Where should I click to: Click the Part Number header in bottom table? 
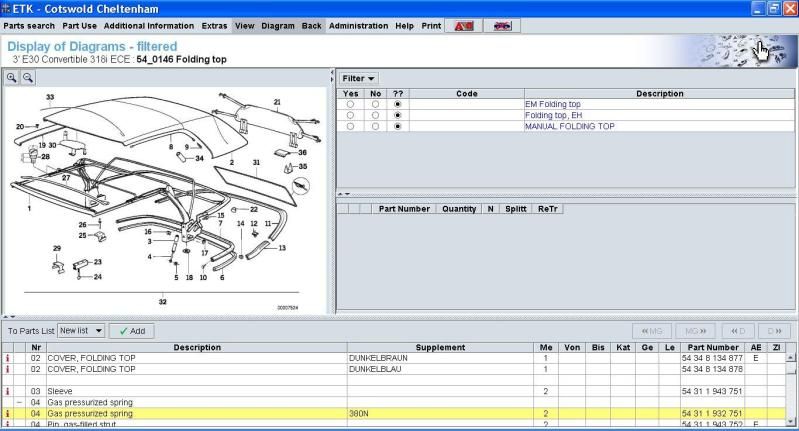pos(712,347)
